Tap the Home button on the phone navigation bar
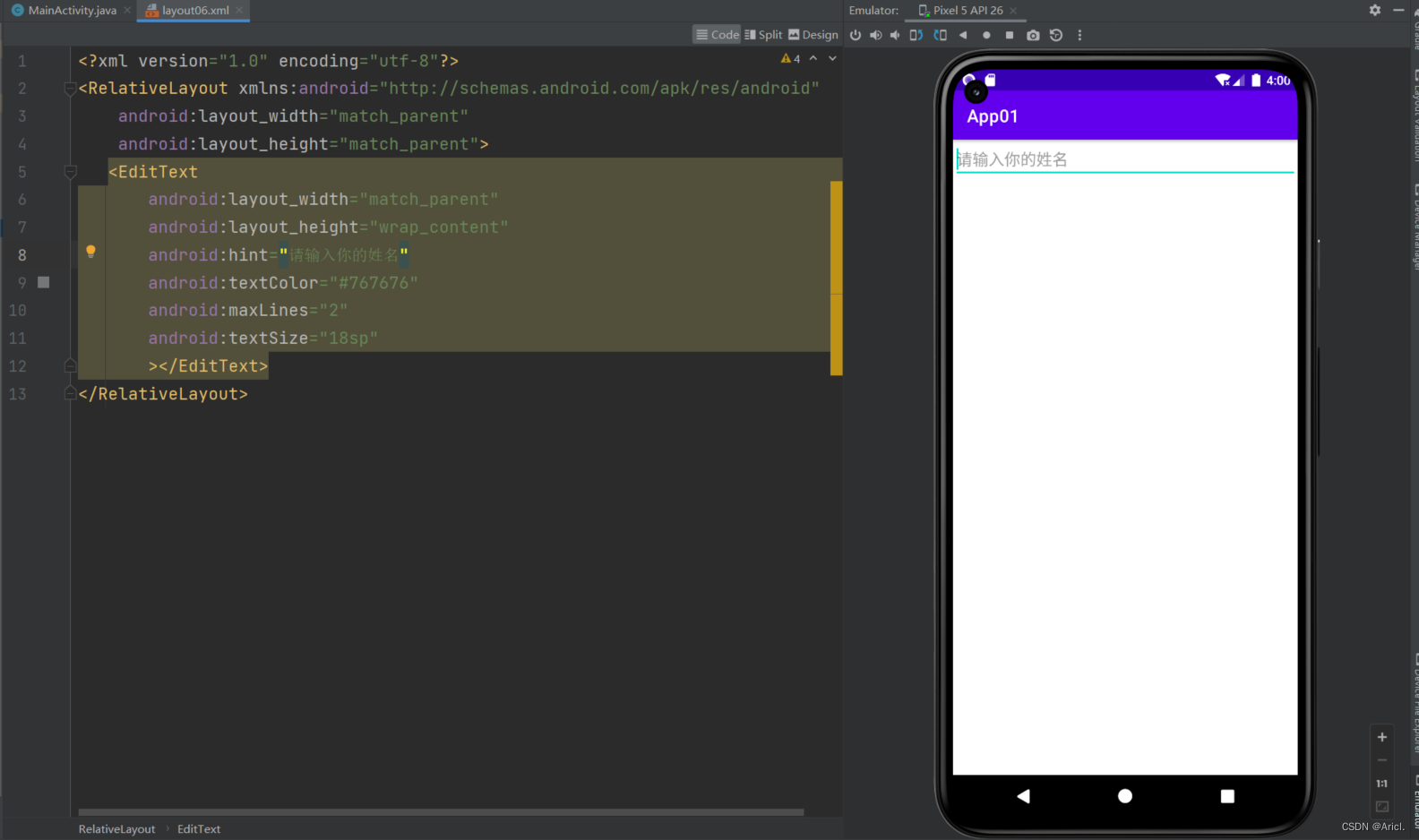Image resolution: width=1419 pixels, height=840 pixels. click(x=1125, y=796)
